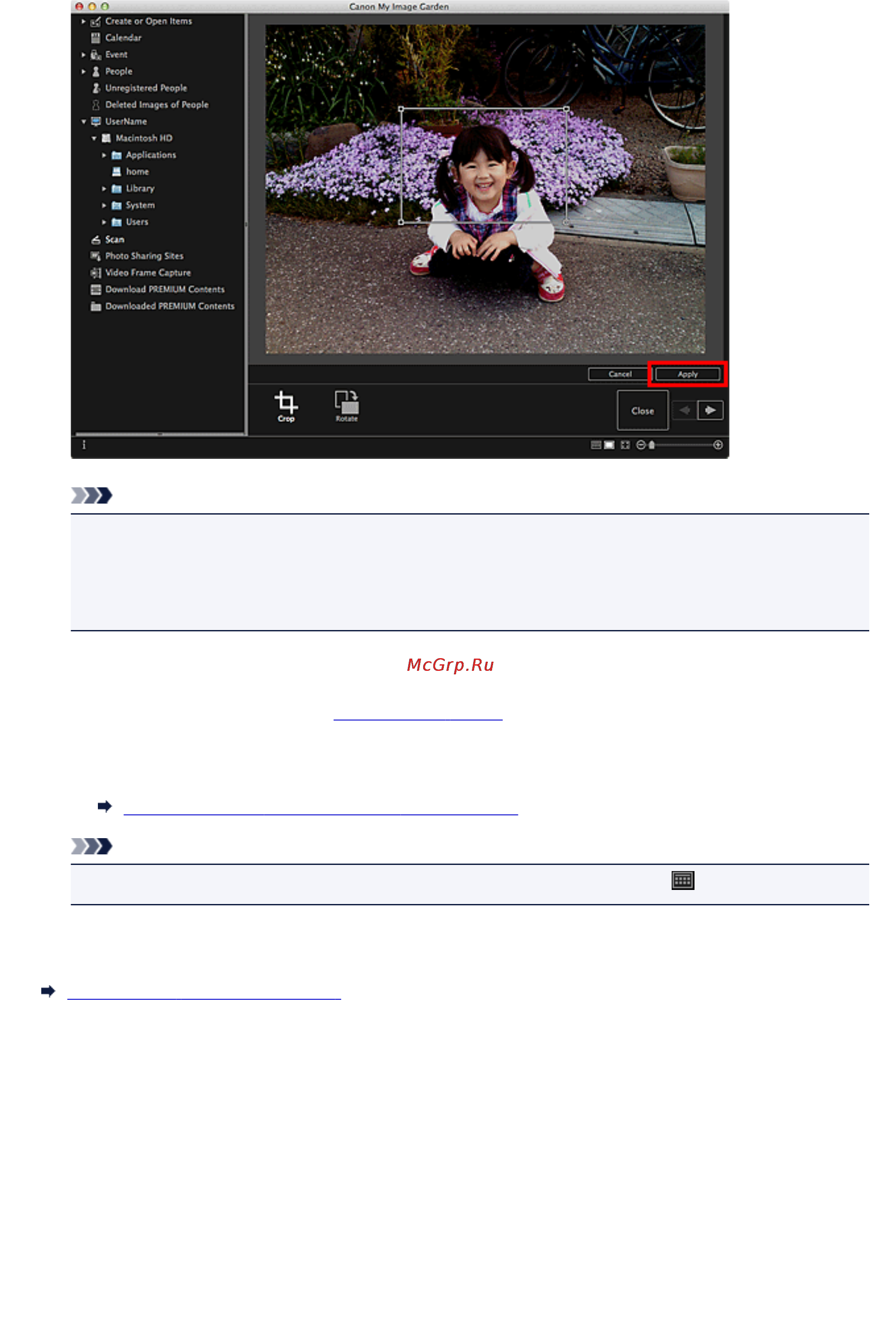Select 'Downloaded PREMIUM Contents' label
This screenshot has height=1329, width=896.
click(x=170, y=306)
